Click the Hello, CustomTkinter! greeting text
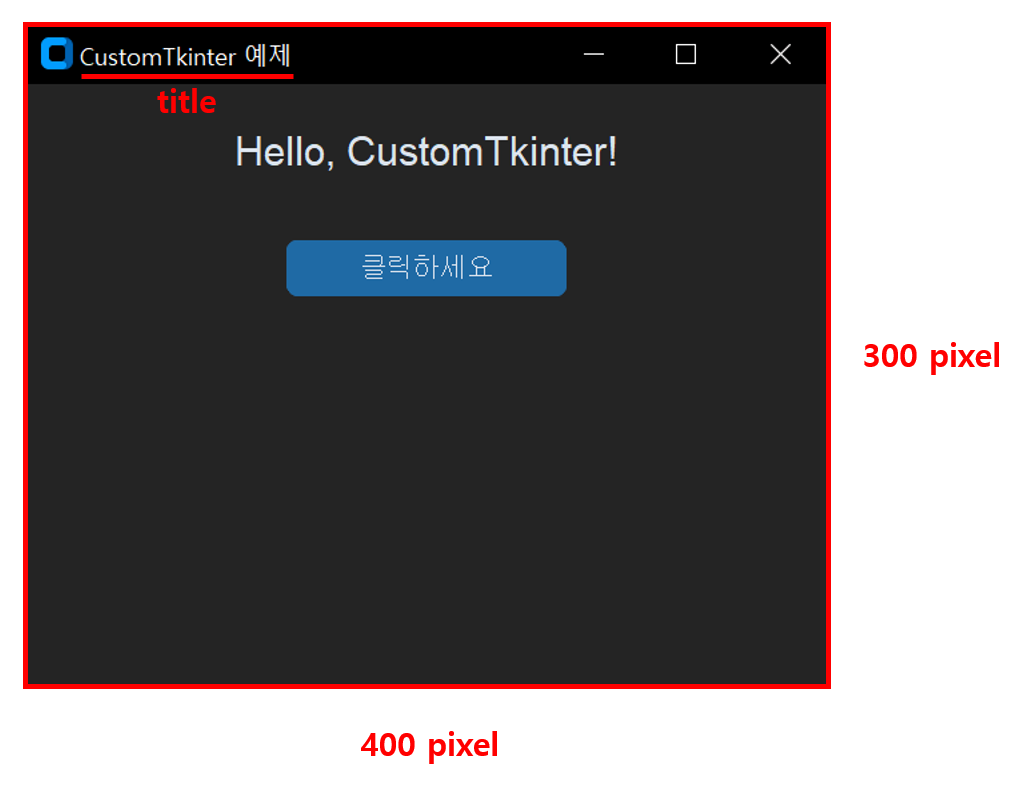Screen dimensions: 1031x785 point(426,151)
